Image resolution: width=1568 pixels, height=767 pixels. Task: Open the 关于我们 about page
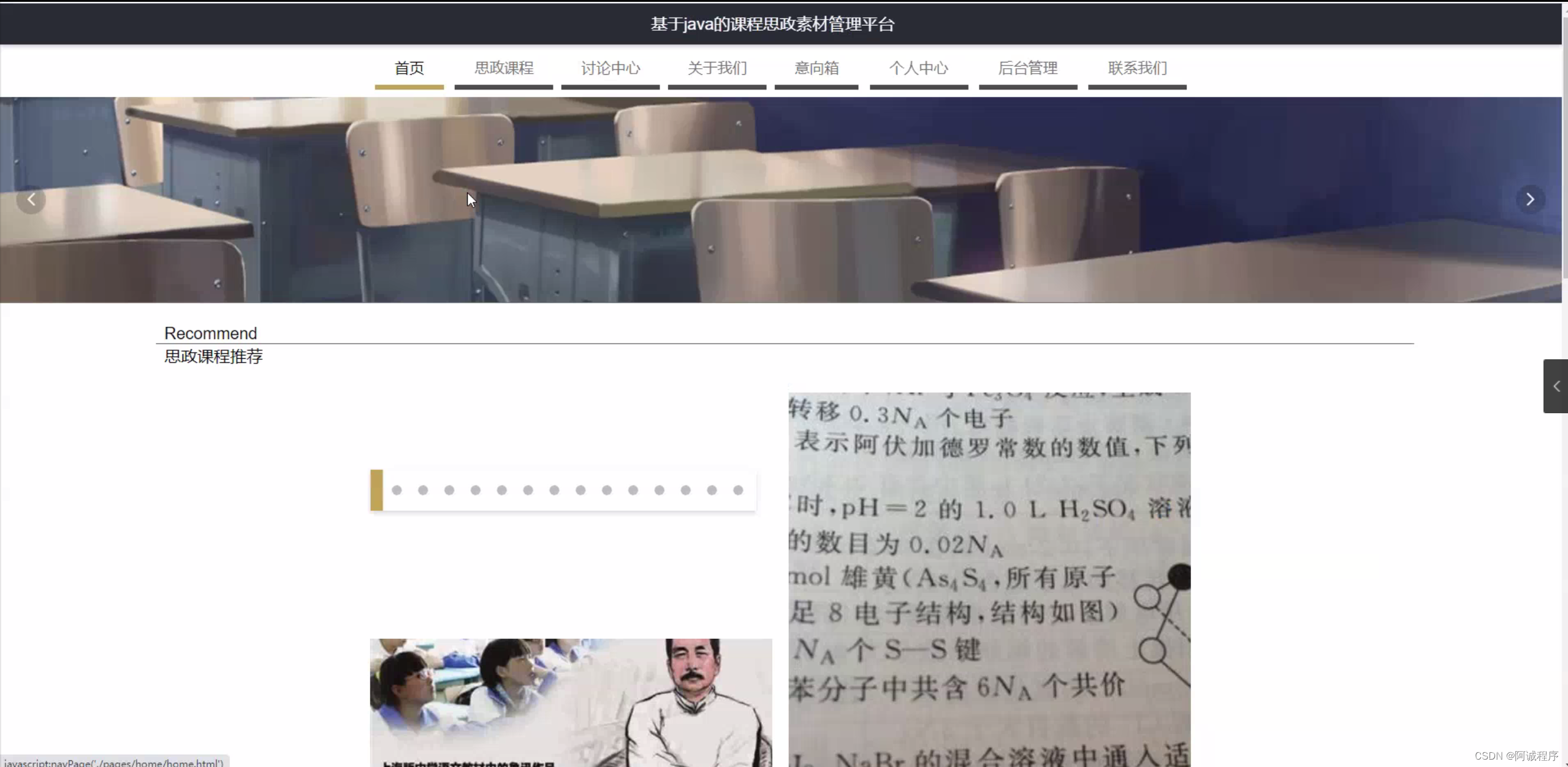click(x=717, y=68)
